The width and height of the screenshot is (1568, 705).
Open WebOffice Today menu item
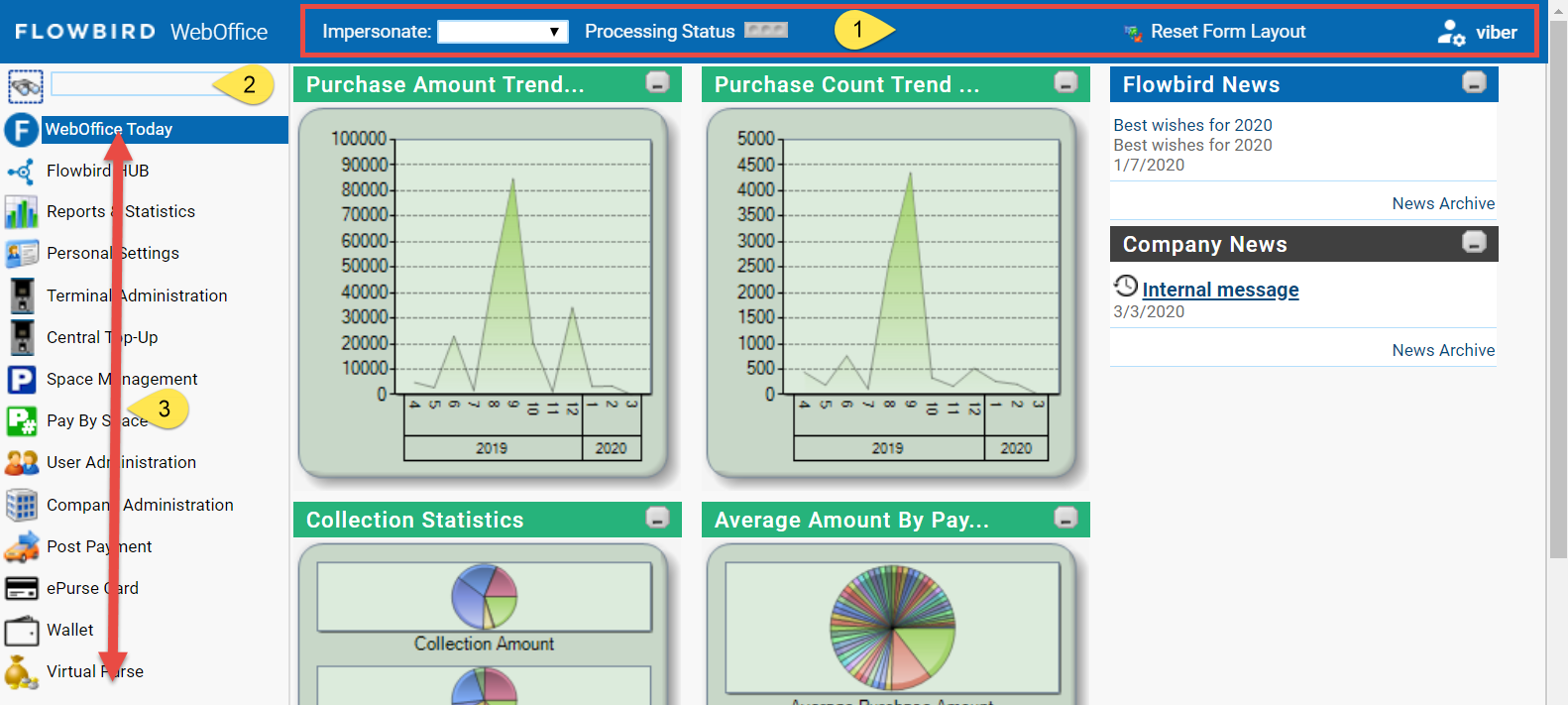[165, 130]
